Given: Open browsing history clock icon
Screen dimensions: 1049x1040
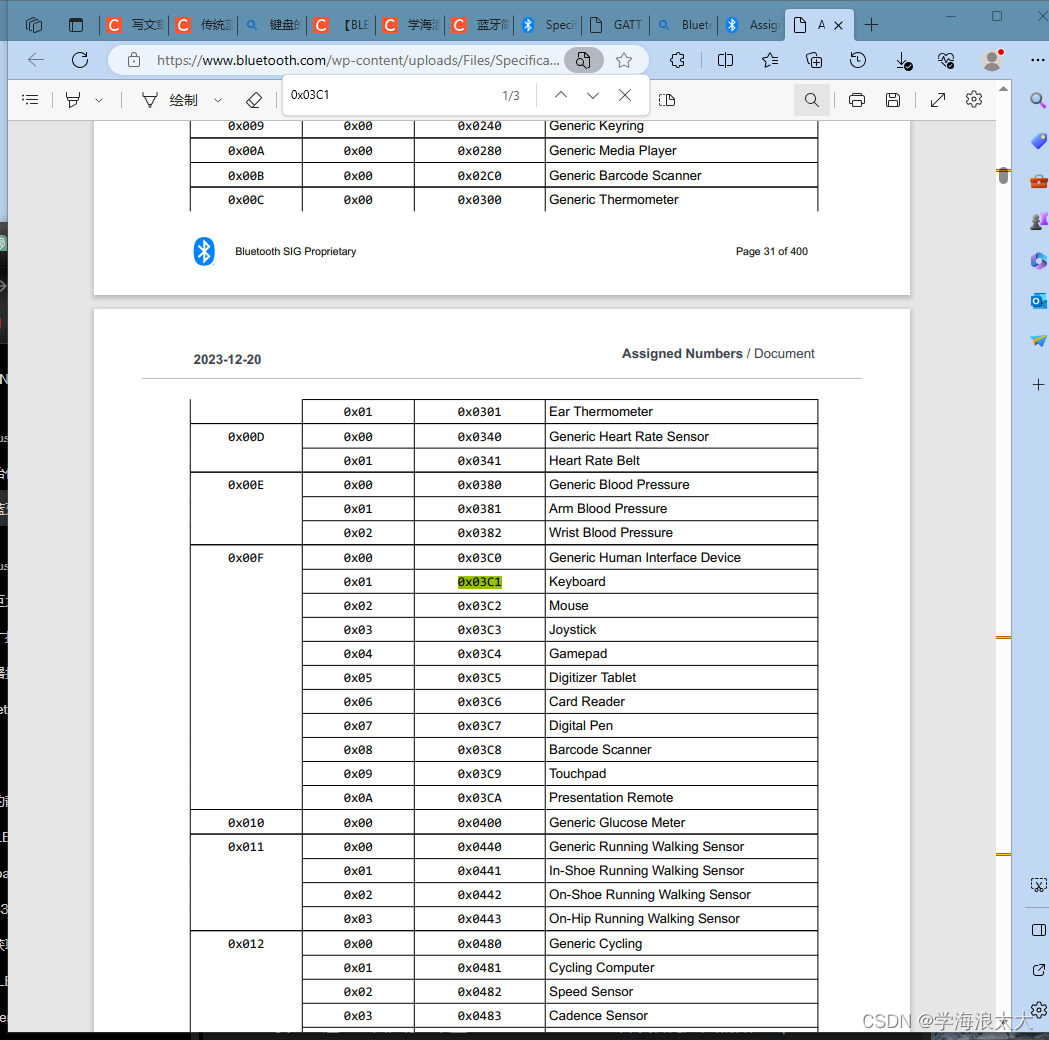Looking at the screenshot, I should coord(858,60).
